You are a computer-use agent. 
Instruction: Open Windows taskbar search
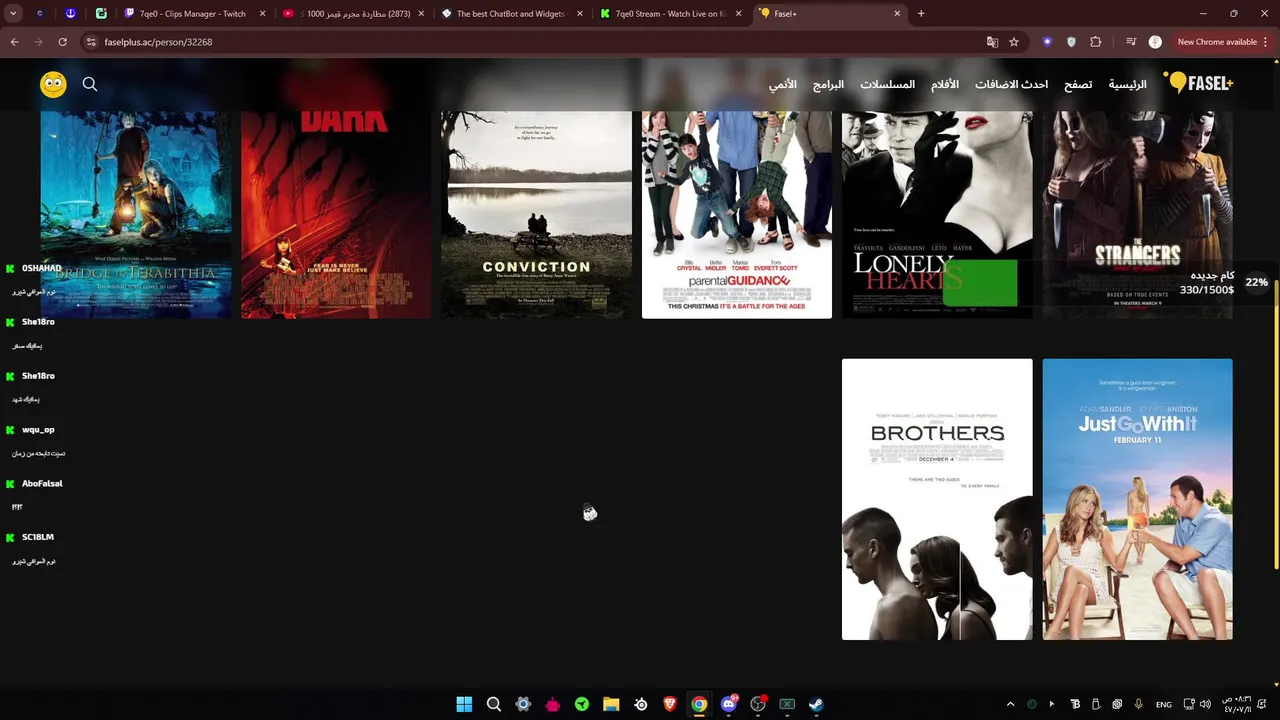click(x=494, y=704)
